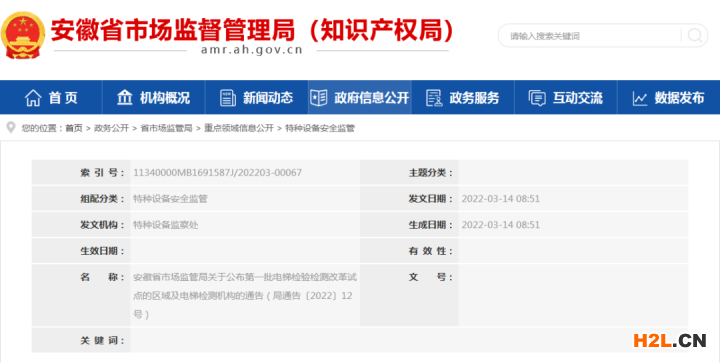The width and height of the screenshot is (720, 363).
Task: Click the building icon beside 机构概况
Action: (x=124, y=97)
